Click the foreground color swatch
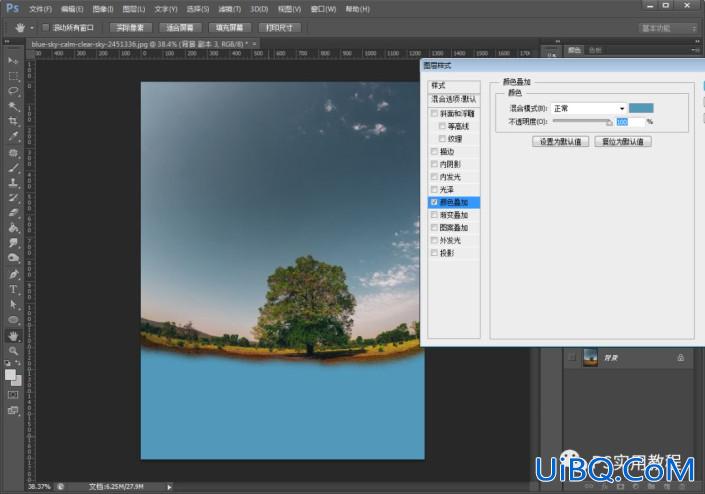Image resolution: width=705 pixels, height=494 pixels. pyautogui.click(x=10, y=375)
